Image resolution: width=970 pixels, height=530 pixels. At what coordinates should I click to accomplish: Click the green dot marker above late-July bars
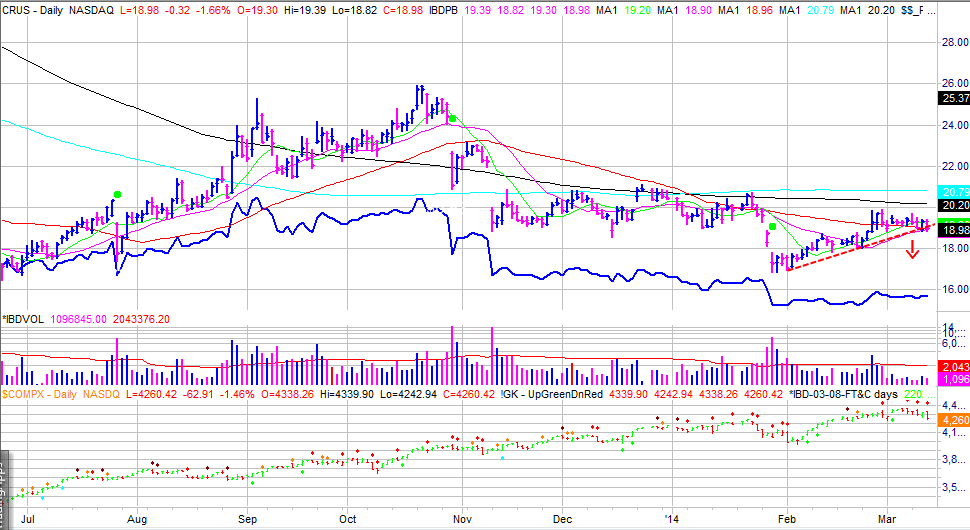pyautogui.click(x=118, y=195)
